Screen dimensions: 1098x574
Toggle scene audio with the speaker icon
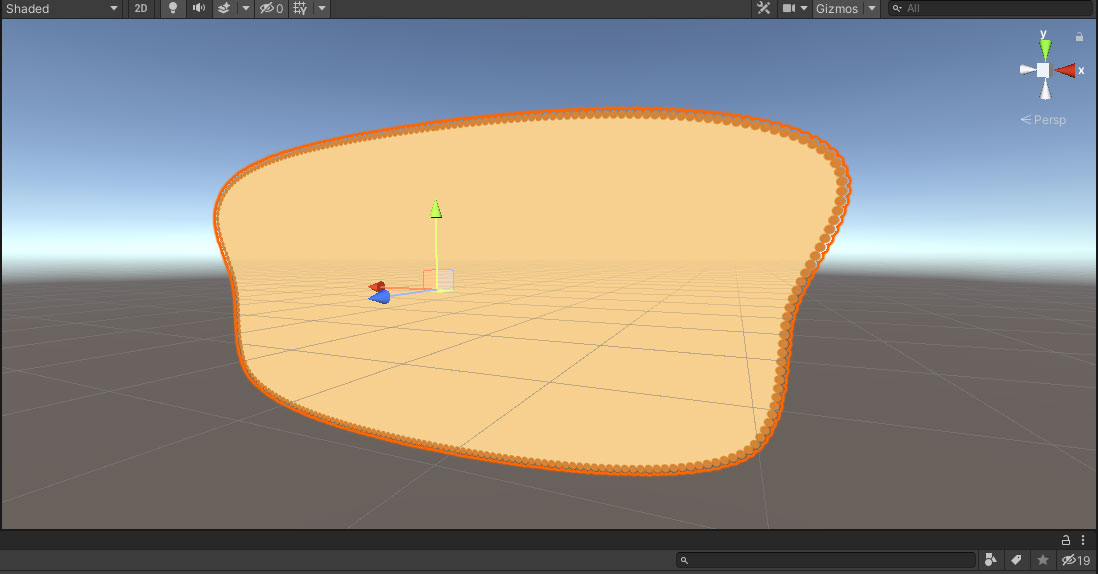tap(199, 8)
